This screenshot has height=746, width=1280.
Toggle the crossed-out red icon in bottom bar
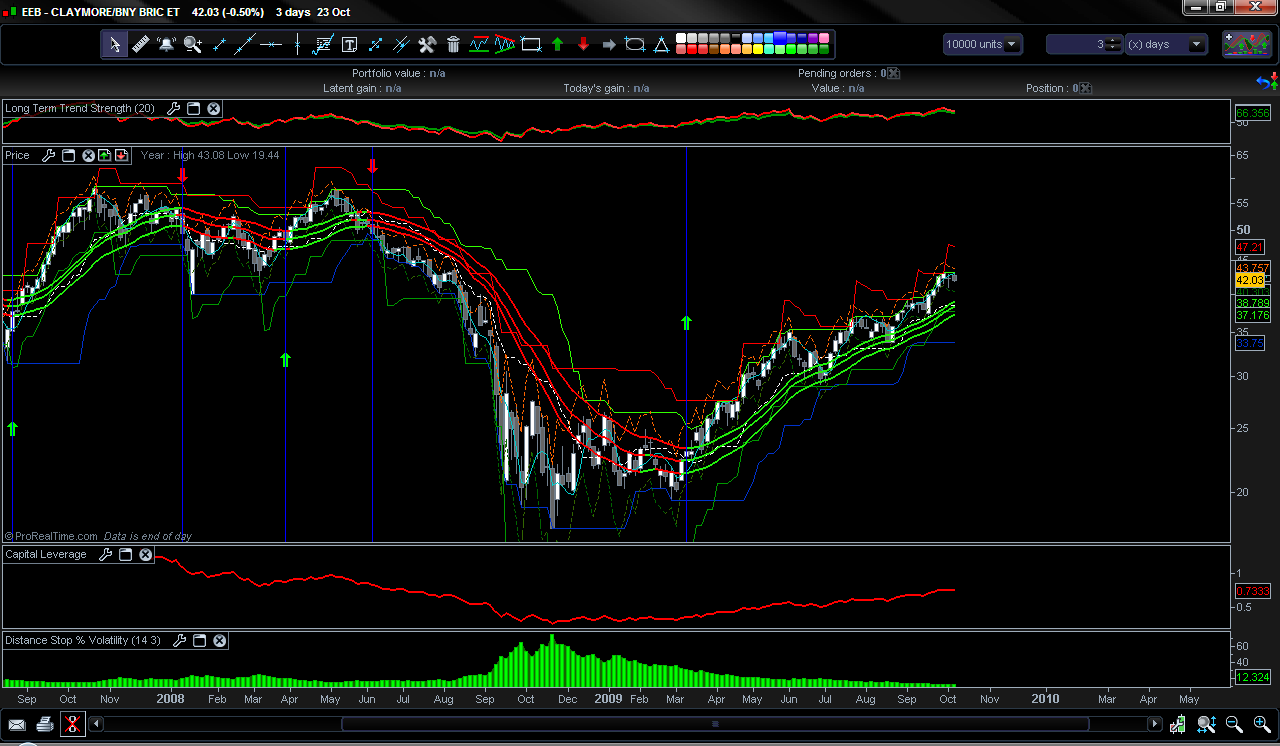click(73, 724)
